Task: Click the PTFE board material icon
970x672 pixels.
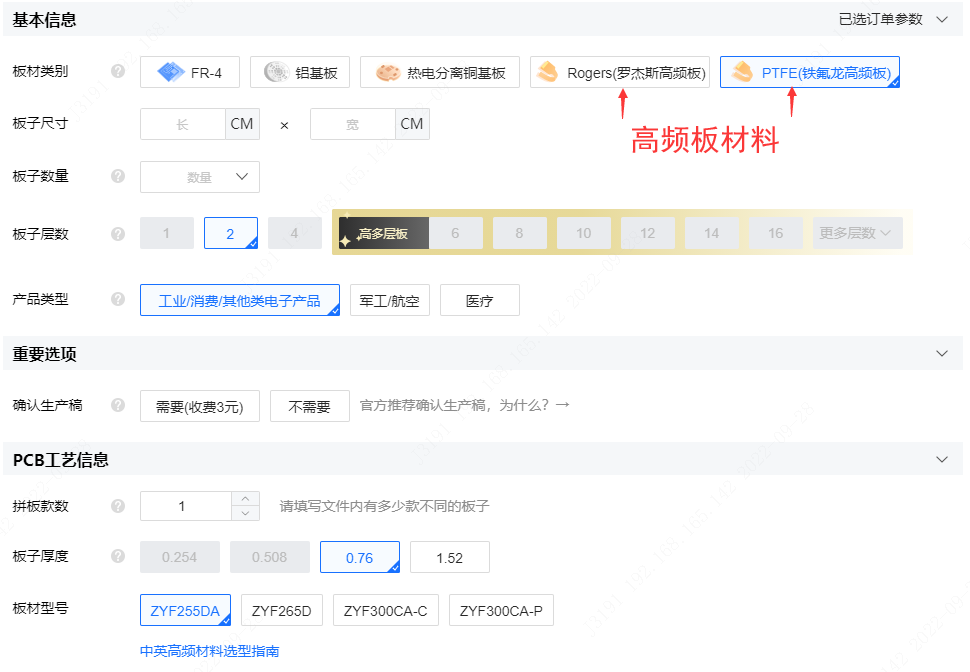Action: 742,72
